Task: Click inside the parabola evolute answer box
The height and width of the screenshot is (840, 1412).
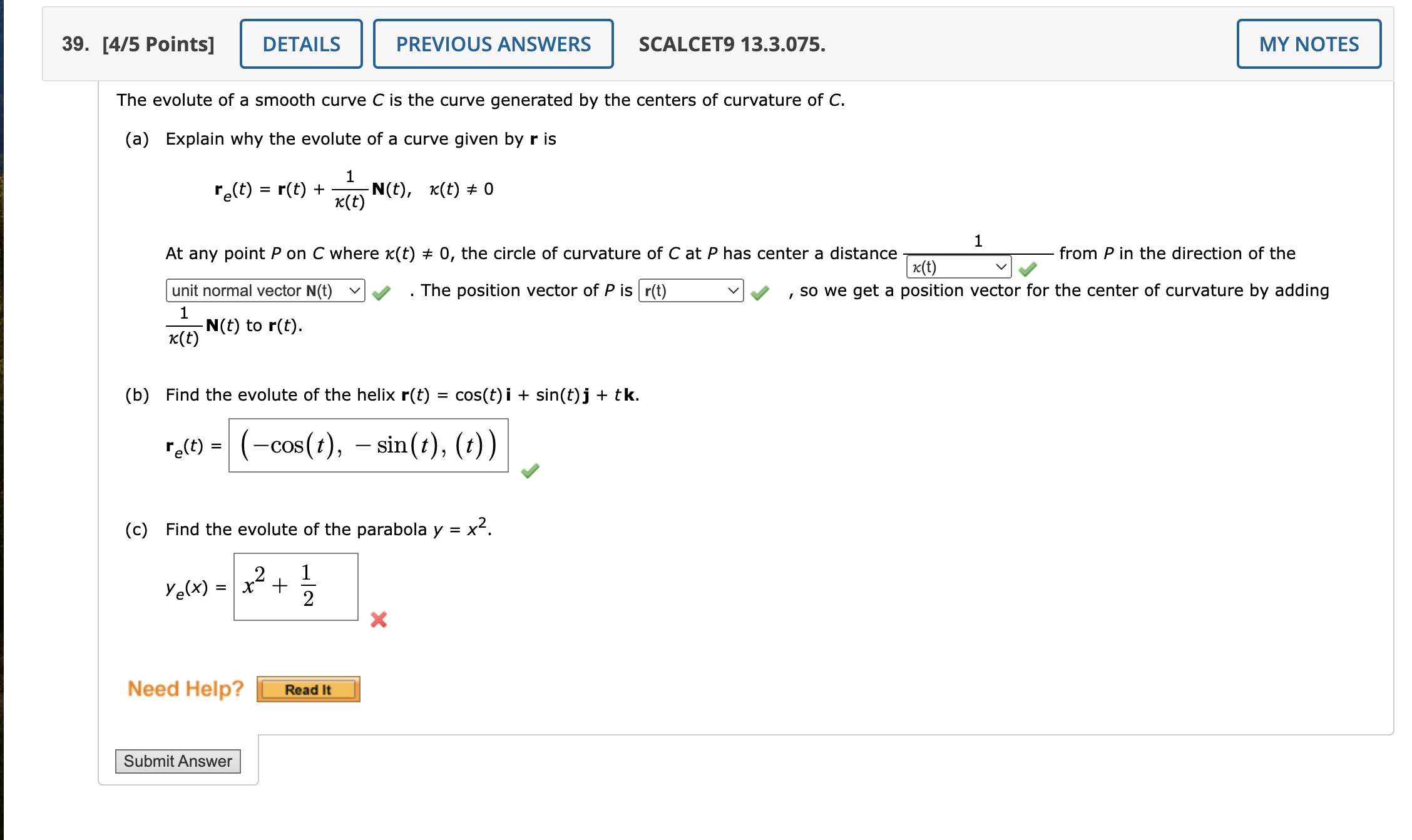Action: tap(295, 586)
